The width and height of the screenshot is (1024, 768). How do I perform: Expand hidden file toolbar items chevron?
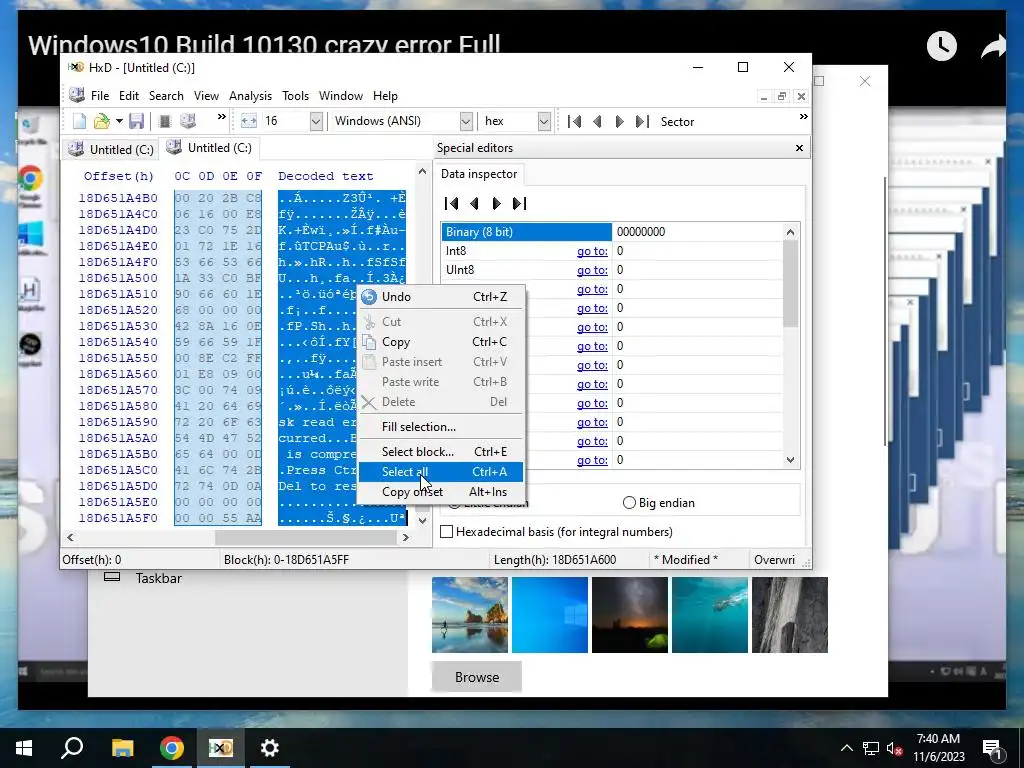(x=221, y=117)
